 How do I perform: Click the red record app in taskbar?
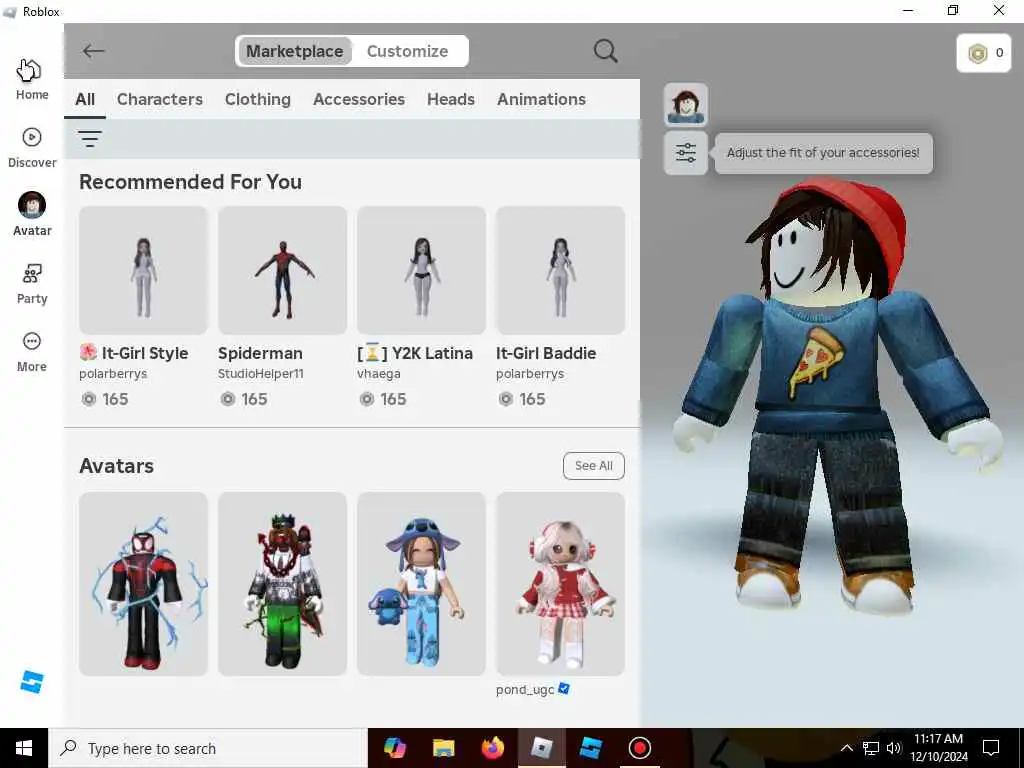pos(639,748)
